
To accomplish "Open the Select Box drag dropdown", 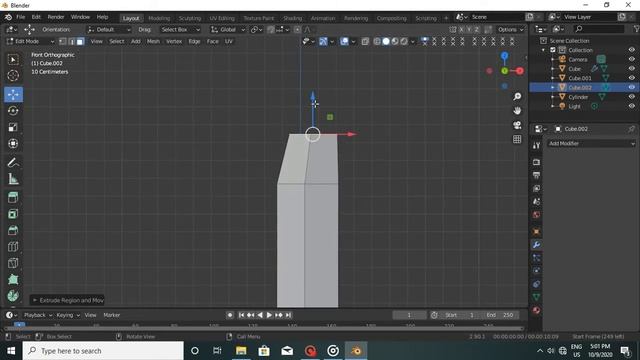I will pos(180,29).
